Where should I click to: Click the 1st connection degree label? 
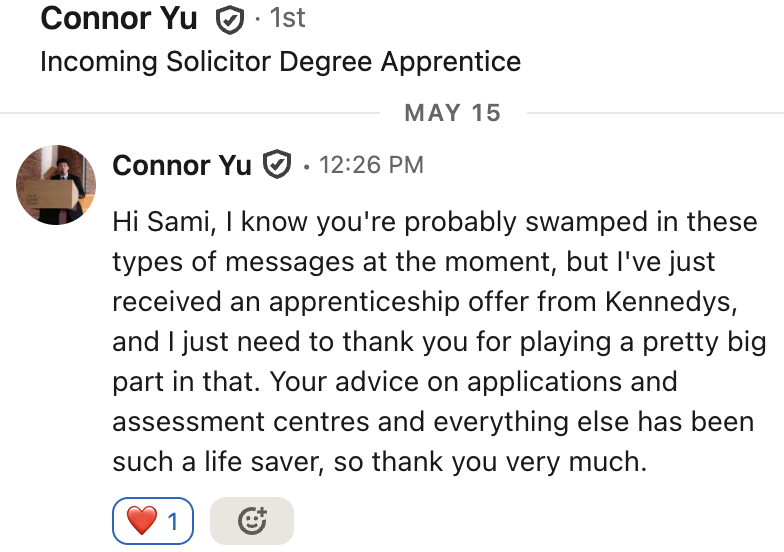[x=288, y=18]
